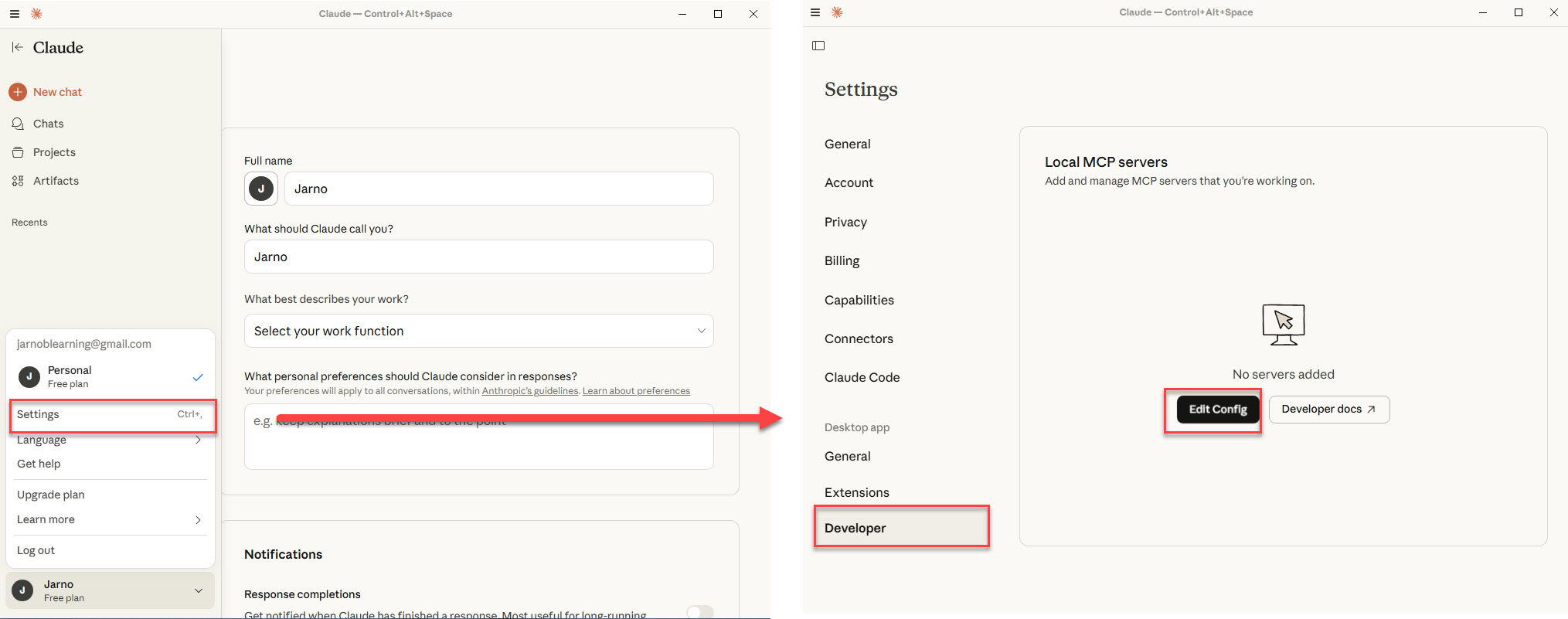Open Artifacts in the sidebar
Screen dimensions: 1568x619
click(56, 181)
